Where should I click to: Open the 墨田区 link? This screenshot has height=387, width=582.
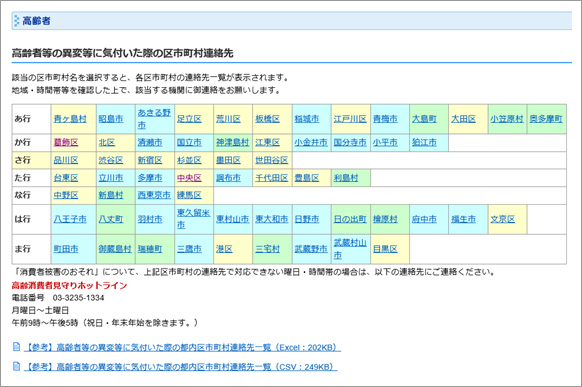228,160
